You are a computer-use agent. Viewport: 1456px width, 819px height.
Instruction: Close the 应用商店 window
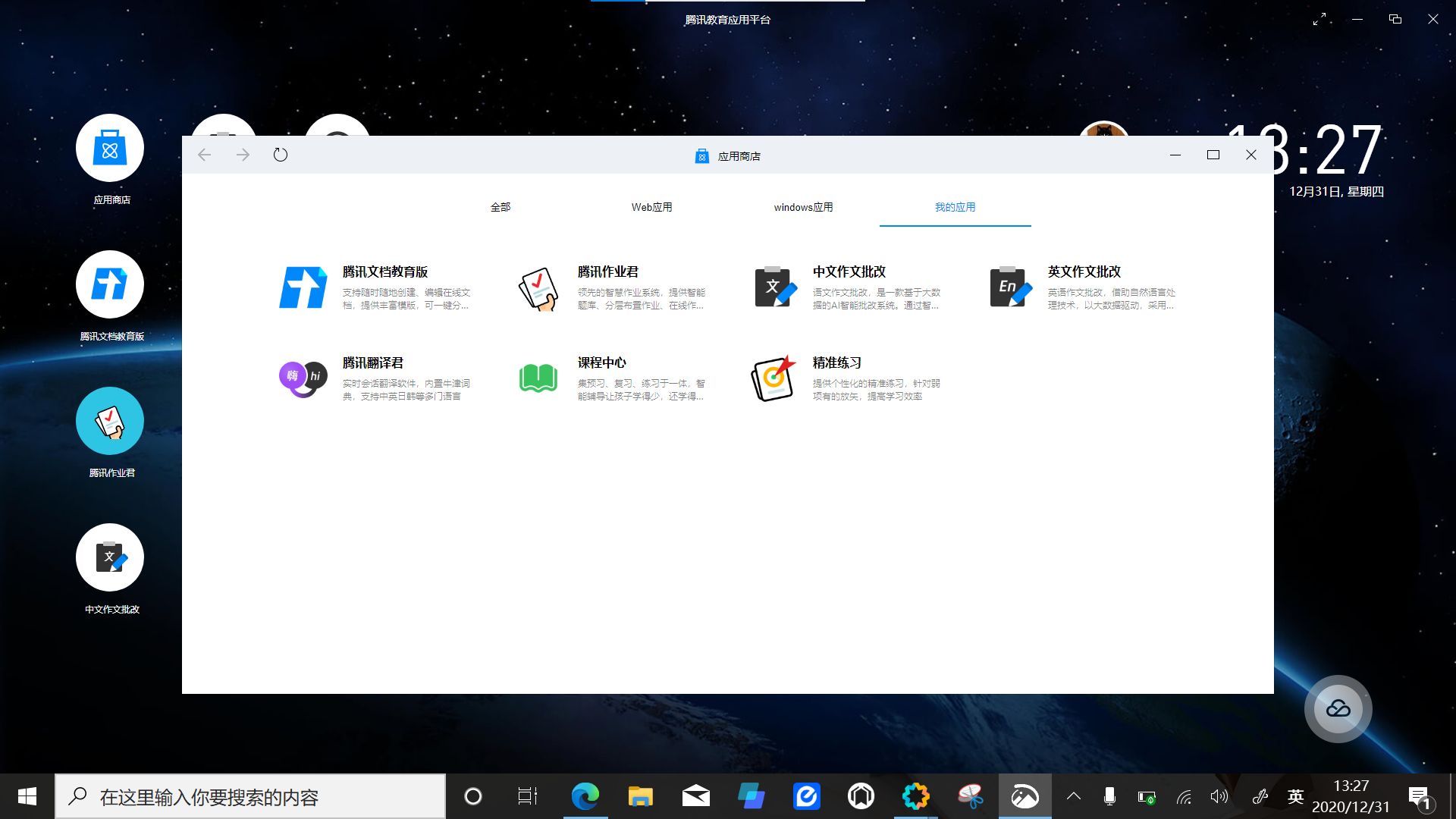click(x=1251, y=155)
